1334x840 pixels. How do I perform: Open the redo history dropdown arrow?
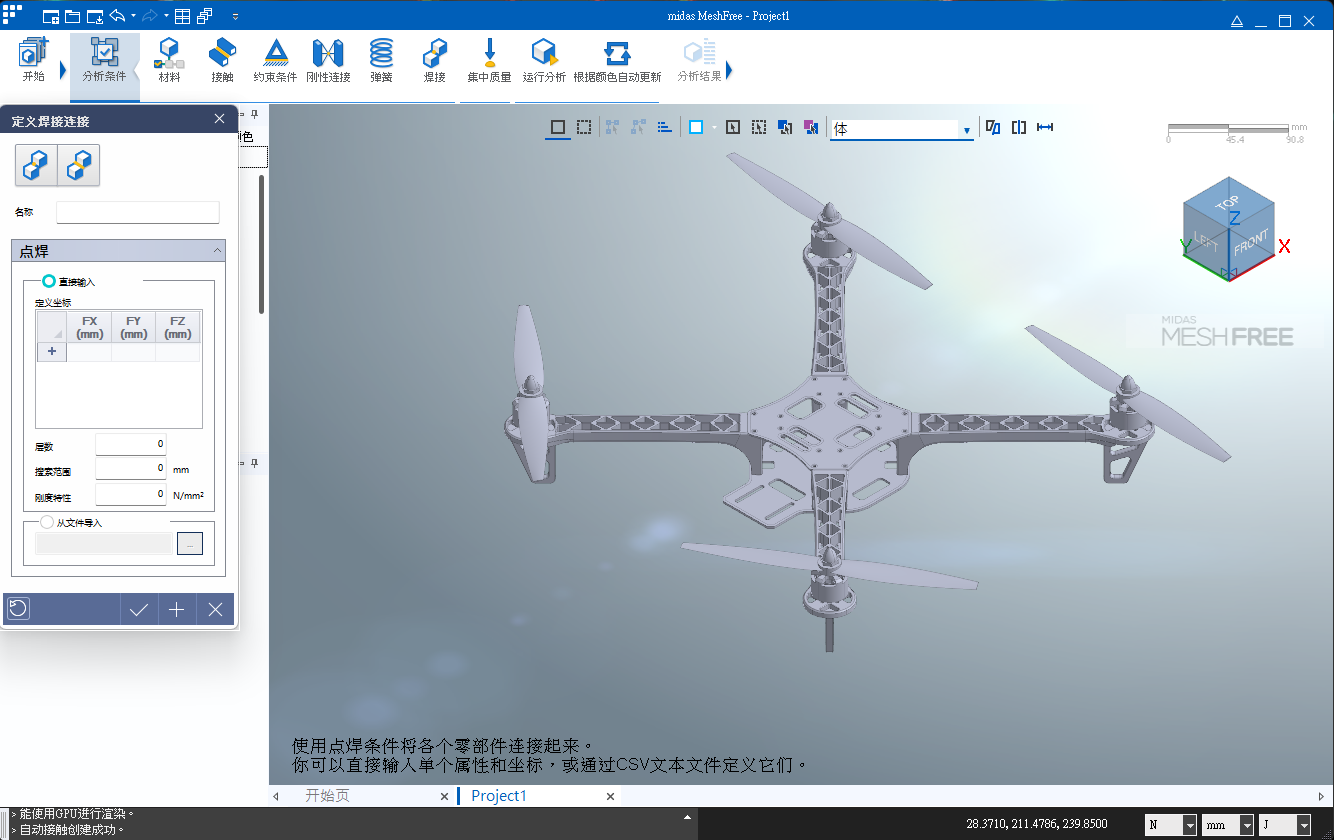tap(166, 17)
